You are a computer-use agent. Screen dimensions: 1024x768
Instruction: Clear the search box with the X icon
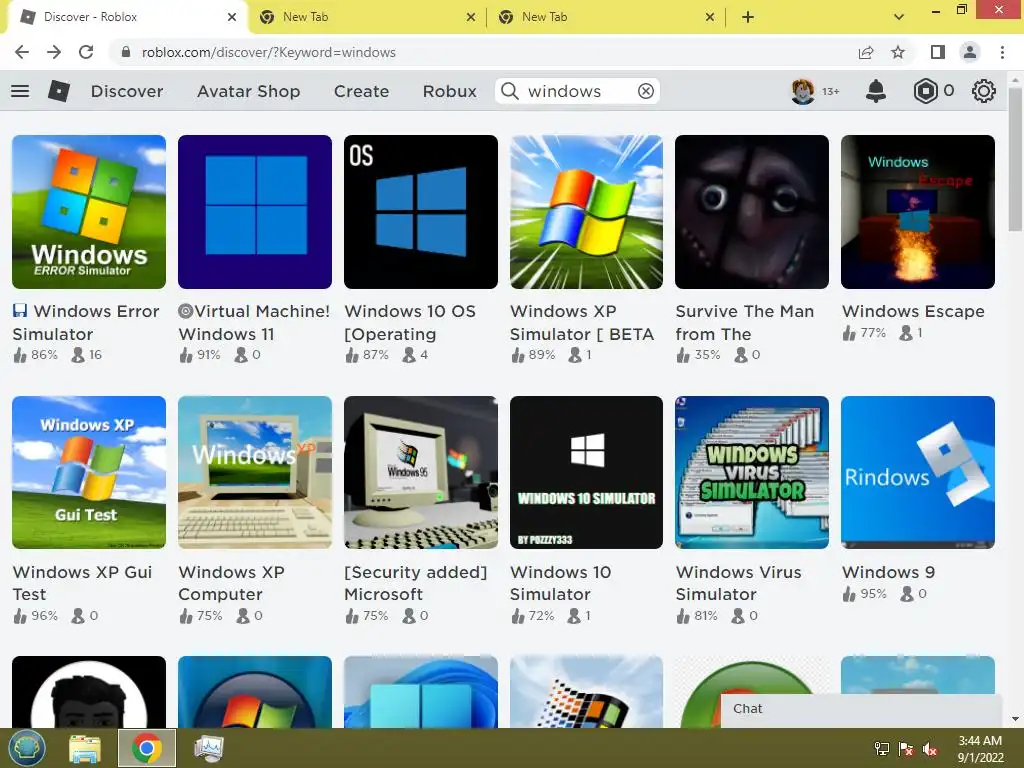click(645, 91)
